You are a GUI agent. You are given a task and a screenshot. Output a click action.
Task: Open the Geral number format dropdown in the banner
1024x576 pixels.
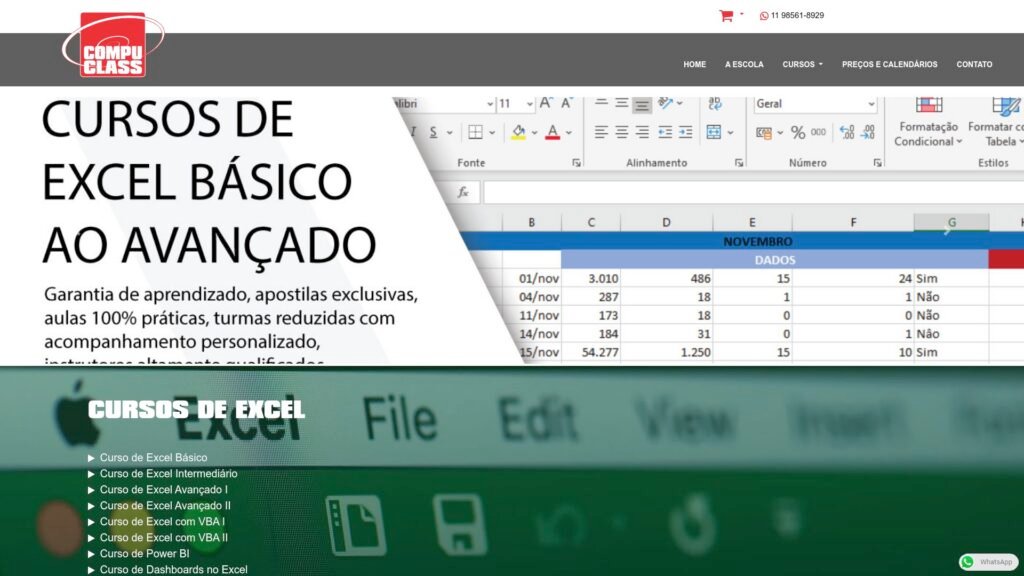click(x=815, y=103)
